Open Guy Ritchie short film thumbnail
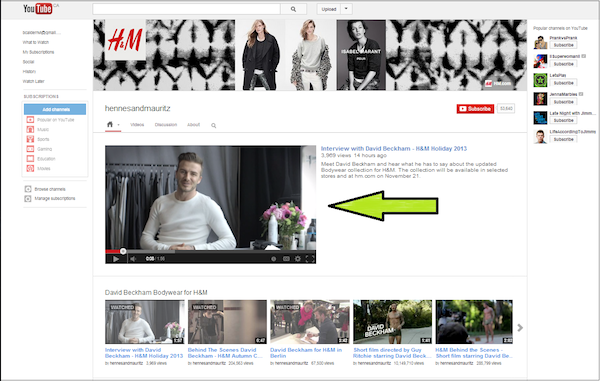The image size is (600, 381). [392, 322]
